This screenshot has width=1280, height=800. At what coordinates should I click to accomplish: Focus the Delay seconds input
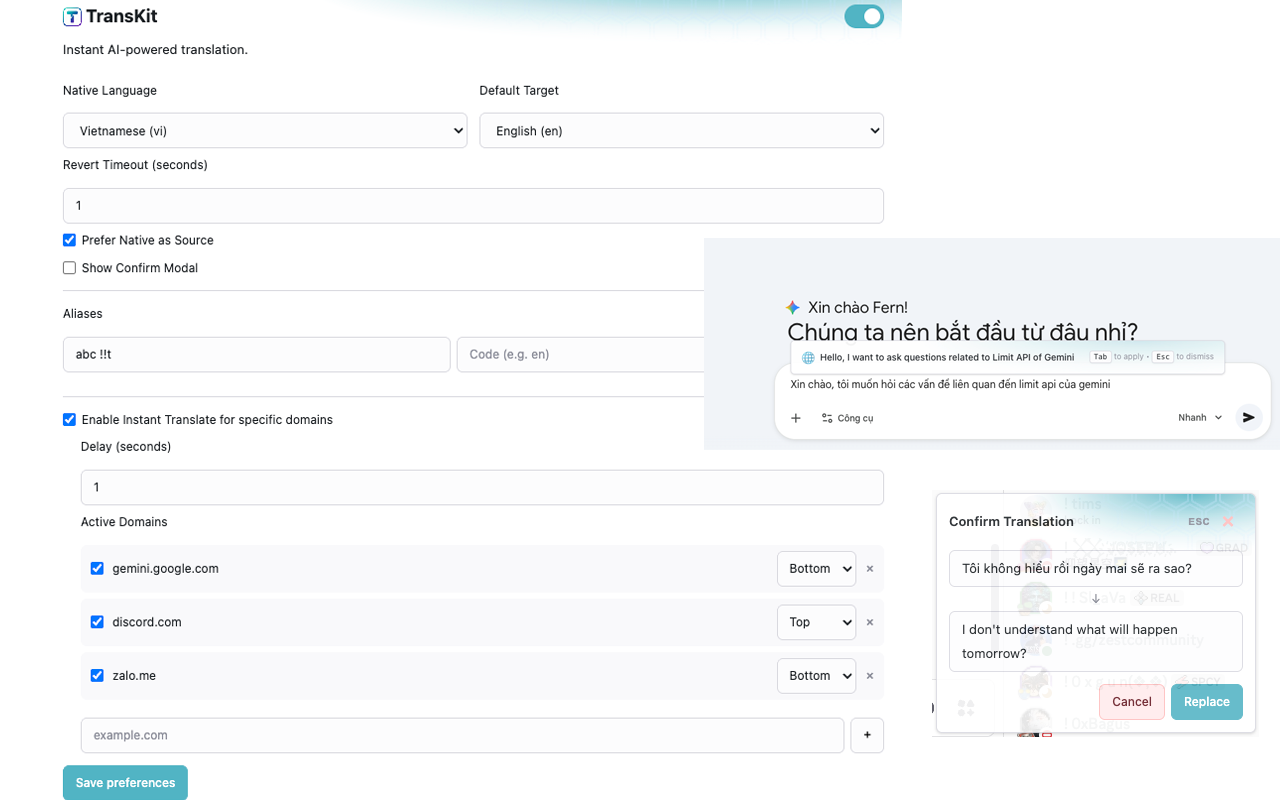click(482, 487)
